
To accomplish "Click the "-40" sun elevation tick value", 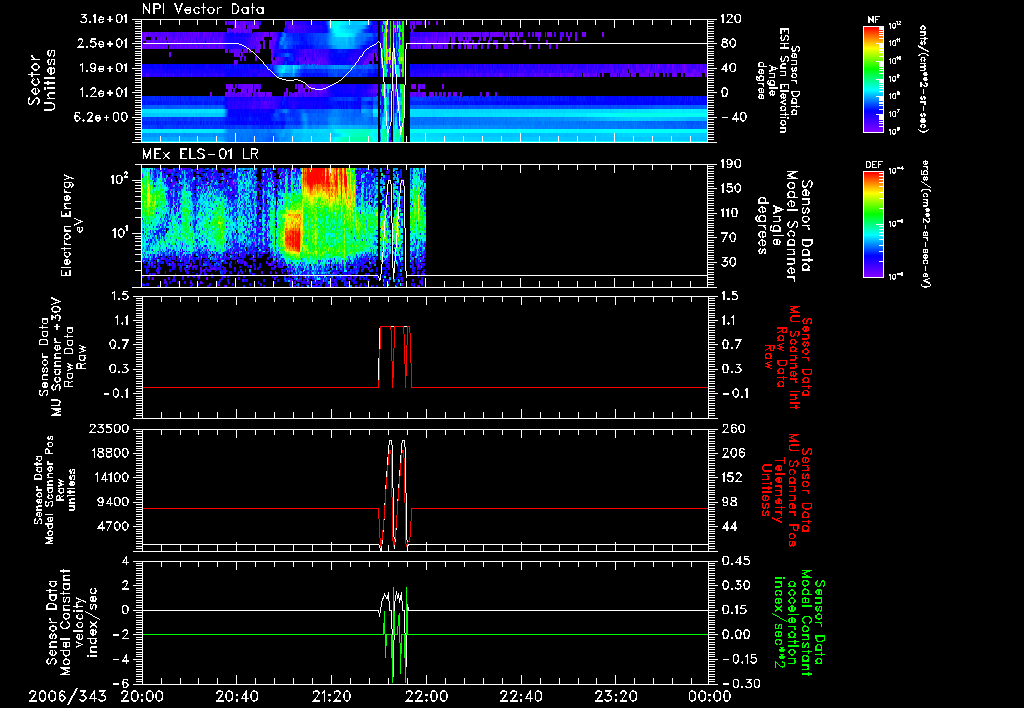I will tap(733, 117).
